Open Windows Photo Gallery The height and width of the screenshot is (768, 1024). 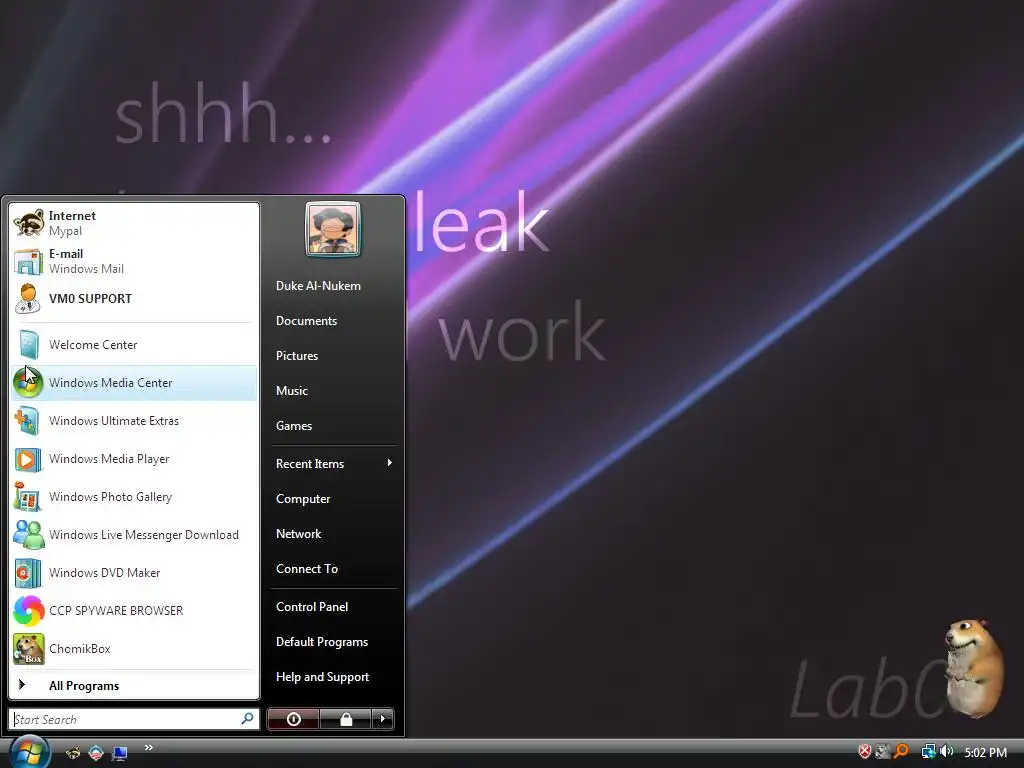(135, 497)
